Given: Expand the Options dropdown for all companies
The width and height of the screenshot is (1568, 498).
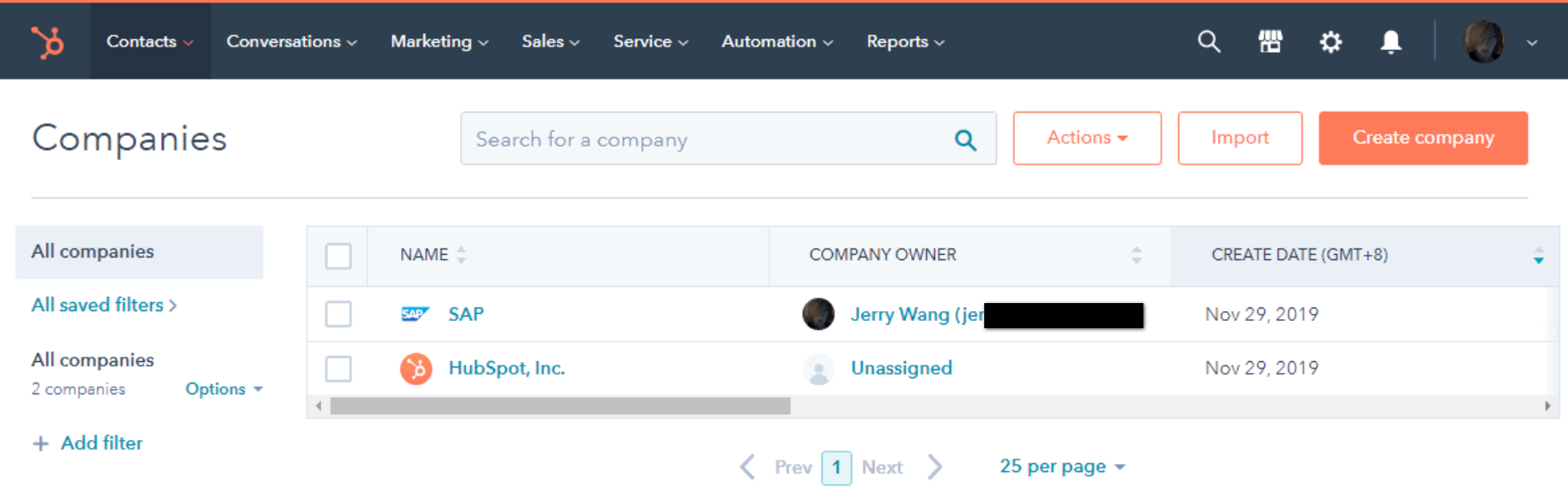Looking at the screenshot, I should click(x=223, y=389).
